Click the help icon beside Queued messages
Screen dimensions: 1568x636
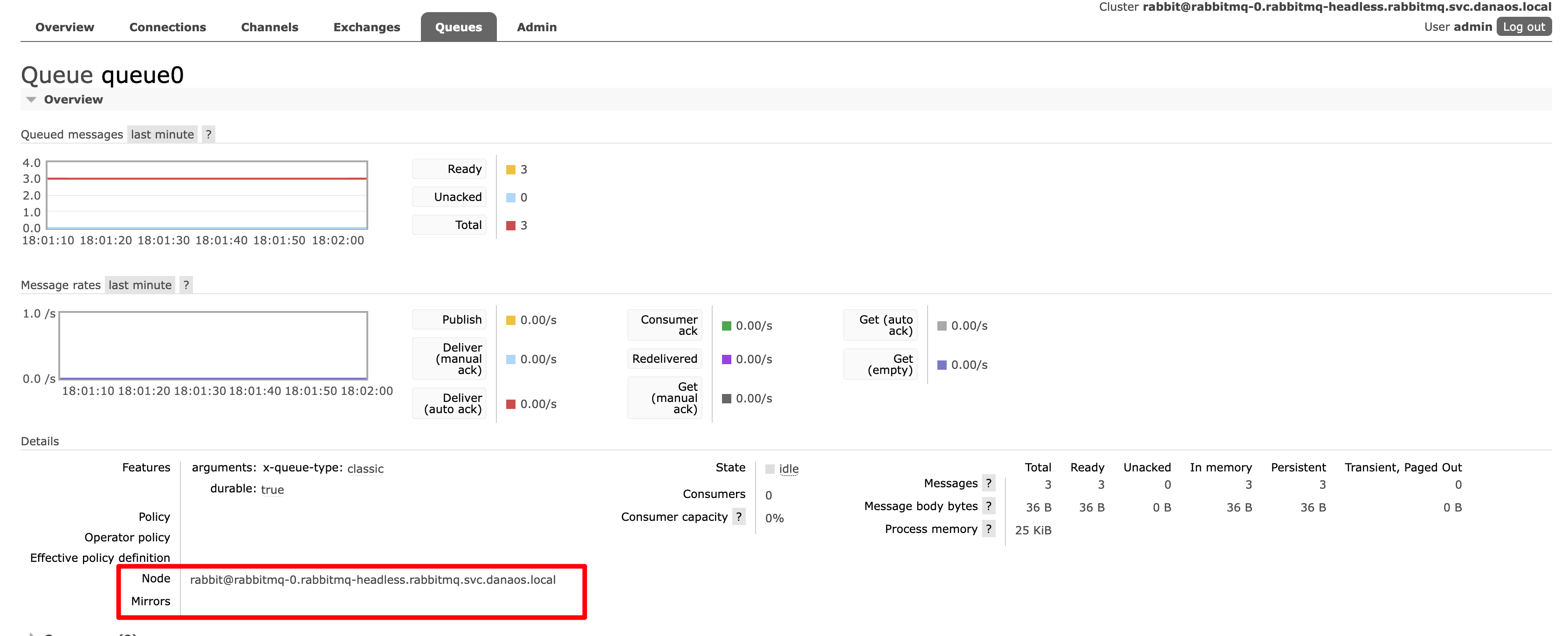(x=208, y=134)
